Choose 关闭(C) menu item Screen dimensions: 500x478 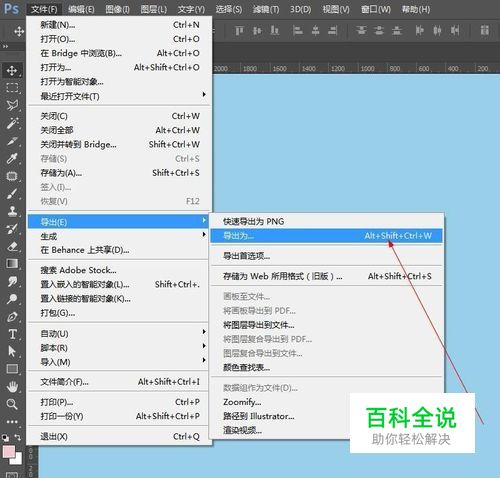pos(119,116)
